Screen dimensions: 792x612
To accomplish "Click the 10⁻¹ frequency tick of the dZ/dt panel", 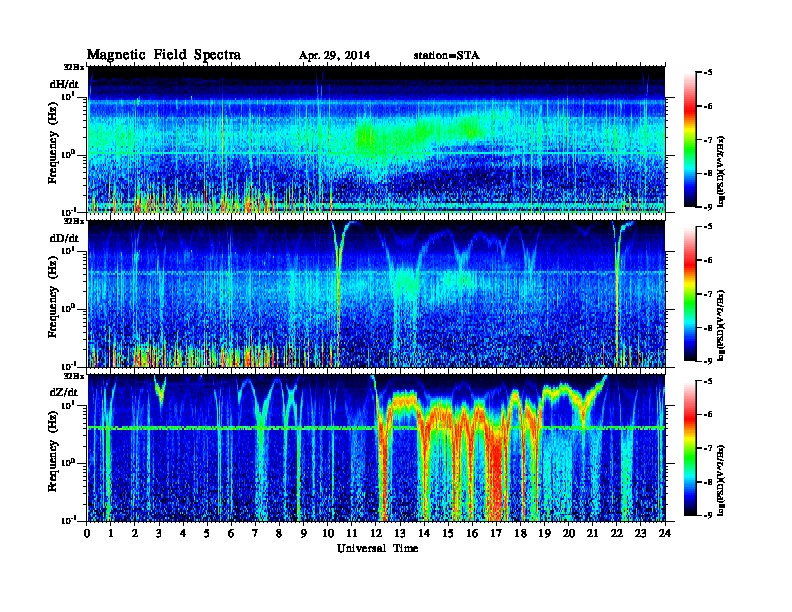I will [68, 520].
